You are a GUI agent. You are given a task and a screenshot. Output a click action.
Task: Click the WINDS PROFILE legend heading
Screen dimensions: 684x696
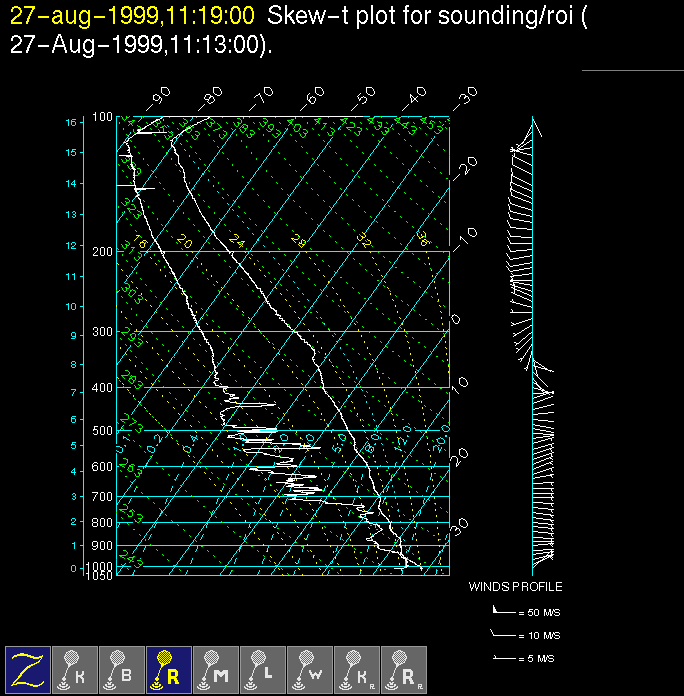(515, 587)
